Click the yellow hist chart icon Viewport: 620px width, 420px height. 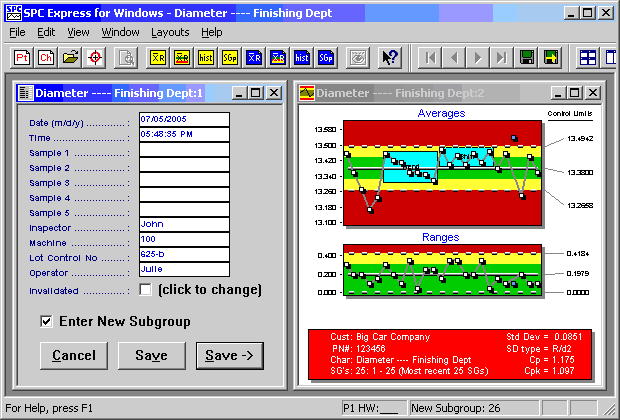(x=206, y=57)
